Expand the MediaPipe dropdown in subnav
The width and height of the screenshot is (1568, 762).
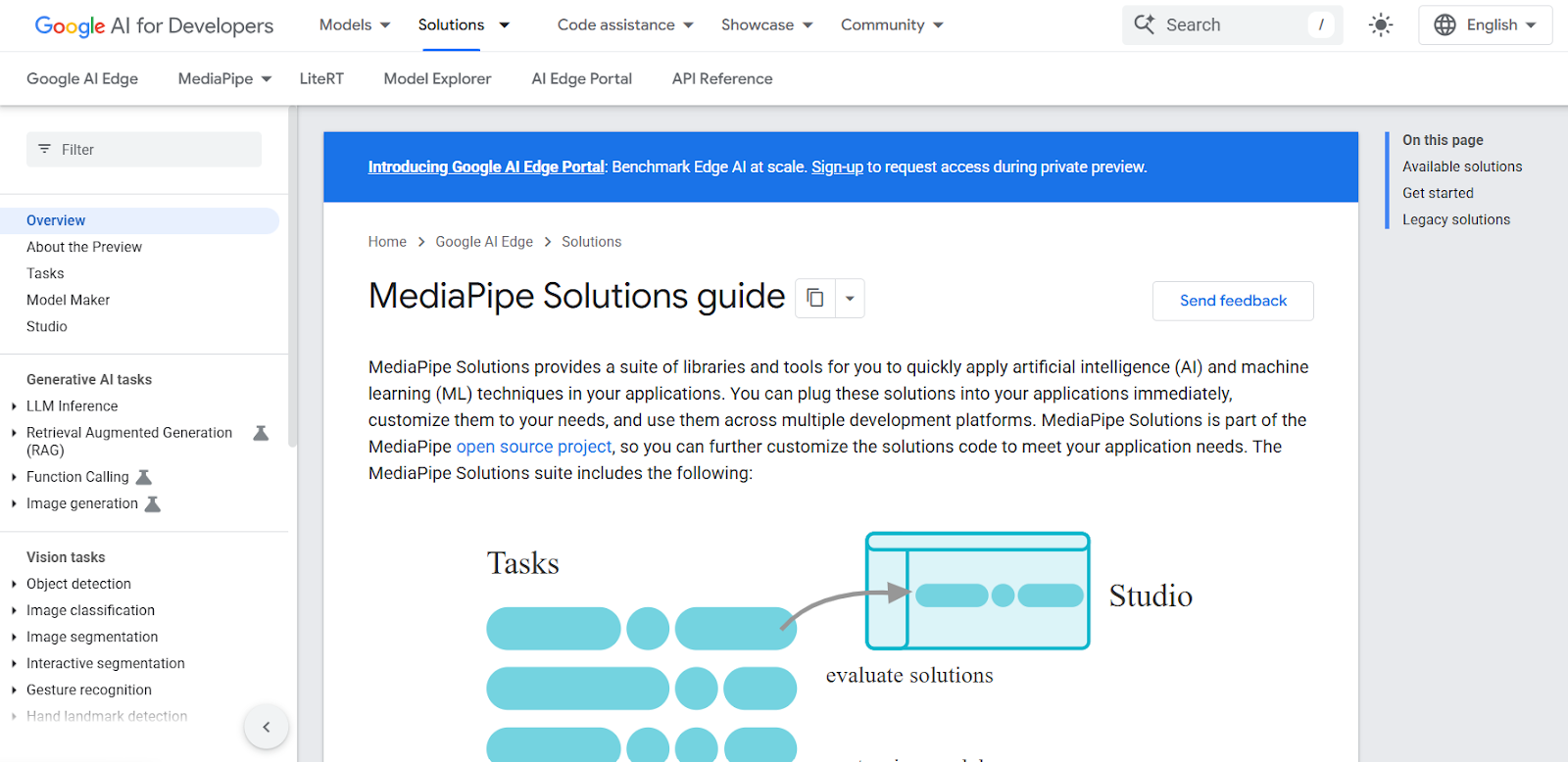tap(224, 78)
